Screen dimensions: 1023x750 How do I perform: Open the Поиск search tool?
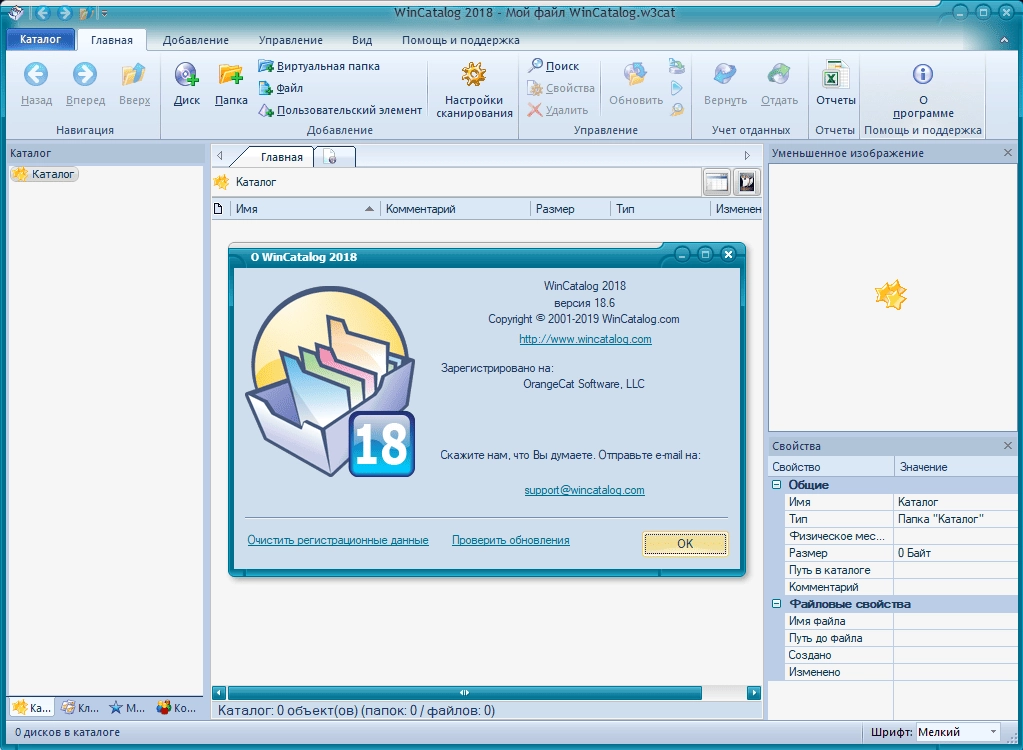click(x=553, y=66)
